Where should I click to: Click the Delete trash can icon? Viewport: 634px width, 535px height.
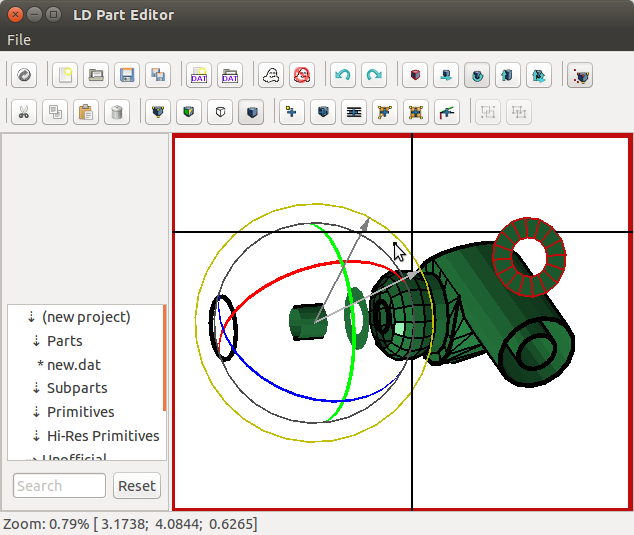[x=117, y=112]
